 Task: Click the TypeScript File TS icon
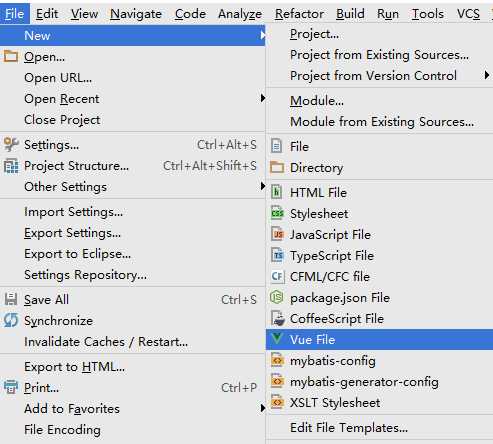coord(277,255)
